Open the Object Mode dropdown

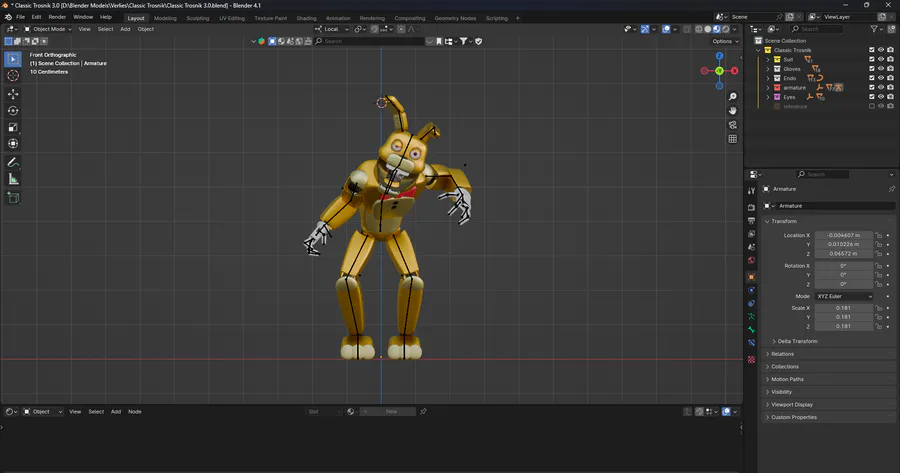pyautogui.click(x=48, y=29)
